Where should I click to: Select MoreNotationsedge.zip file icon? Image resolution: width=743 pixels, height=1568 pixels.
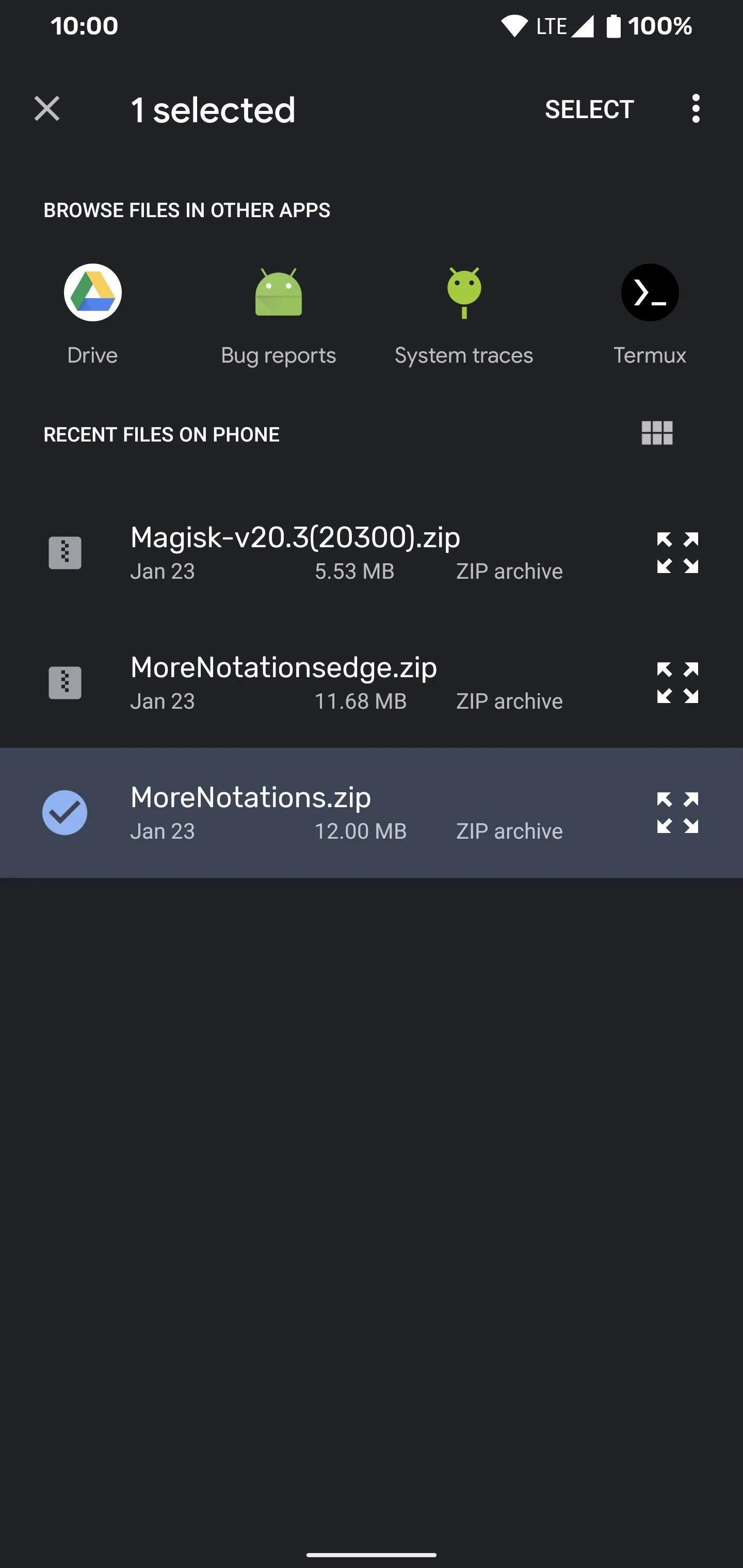[x=65, y=682]
